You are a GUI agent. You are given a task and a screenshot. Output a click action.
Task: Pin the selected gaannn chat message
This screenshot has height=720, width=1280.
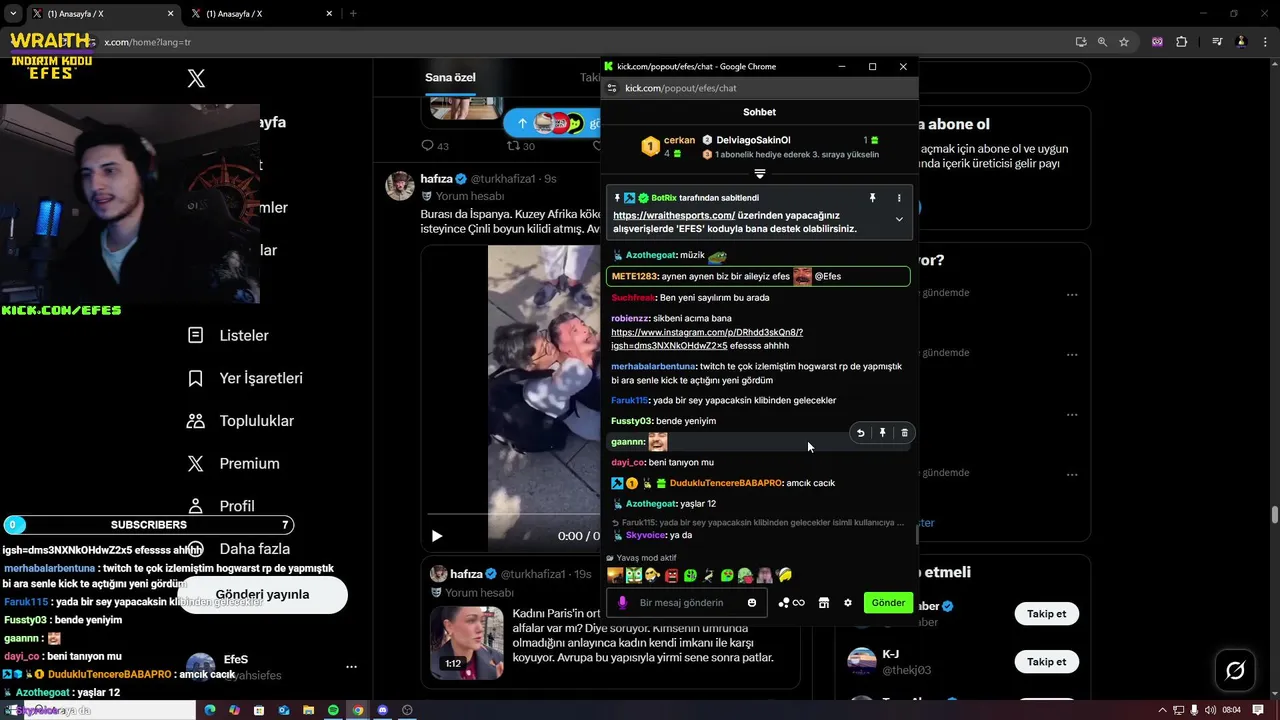(882, 433)
